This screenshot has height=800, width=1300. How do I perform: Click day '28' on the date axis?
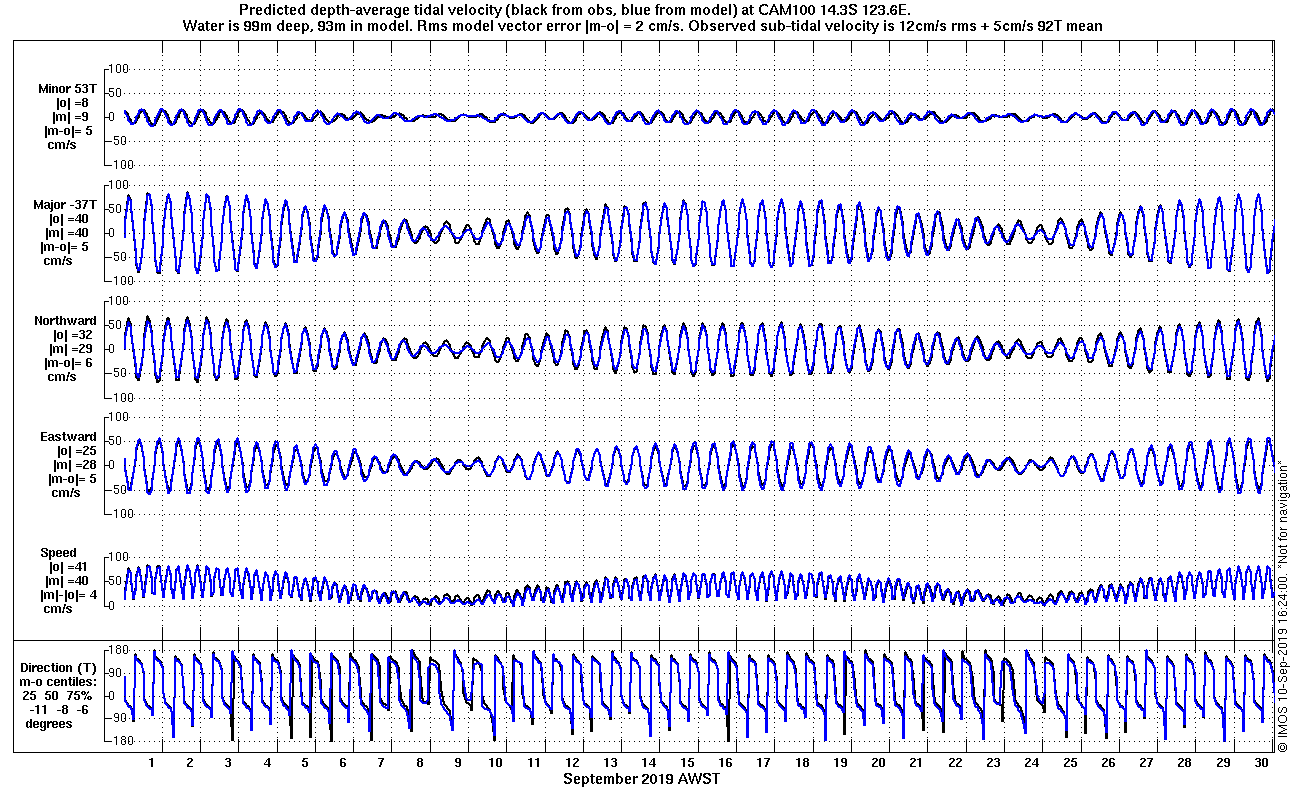(1185, 762)
